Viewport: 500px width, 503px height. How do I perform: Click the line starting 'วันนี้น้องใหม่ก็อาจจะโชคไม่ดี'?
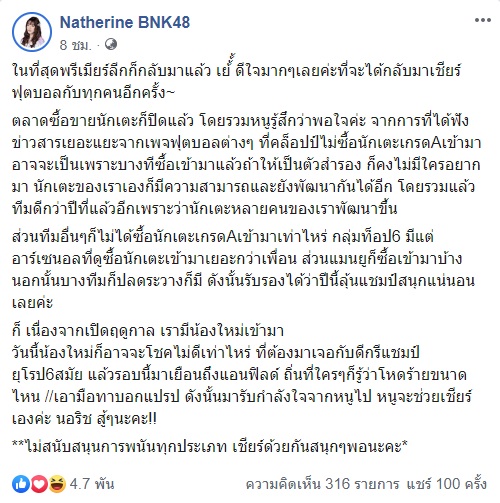tap(216, 352)
